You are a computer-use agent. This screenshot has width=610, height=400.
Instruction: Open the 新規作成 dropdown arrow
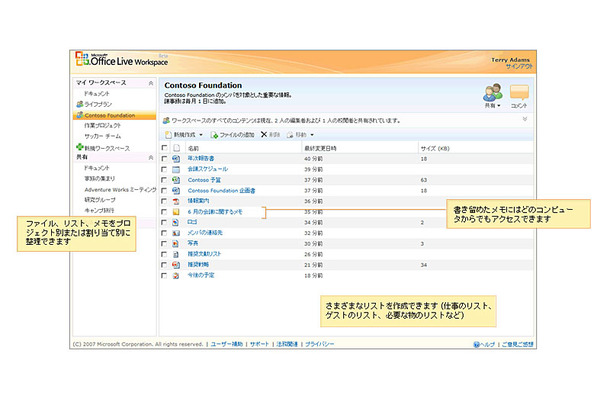tap(201, 135)
